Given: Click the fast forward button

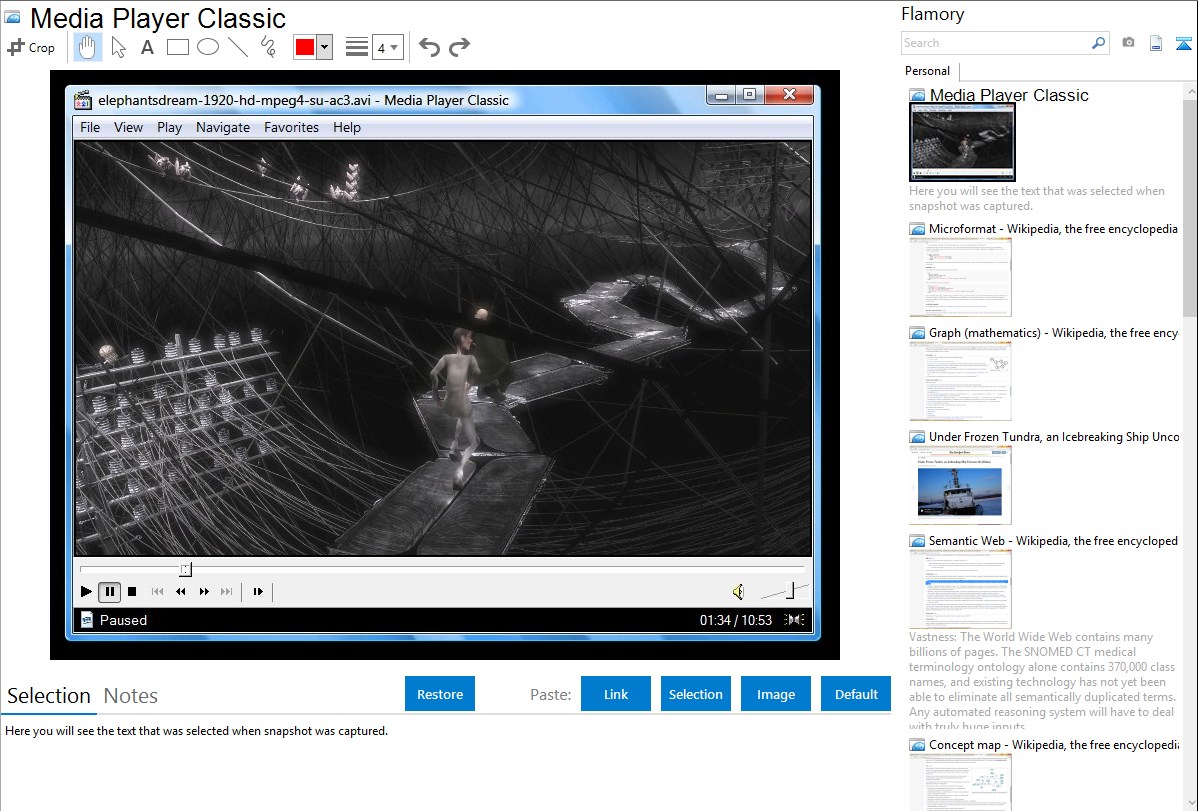Looking at the screenshot, I should click(204, 591).
